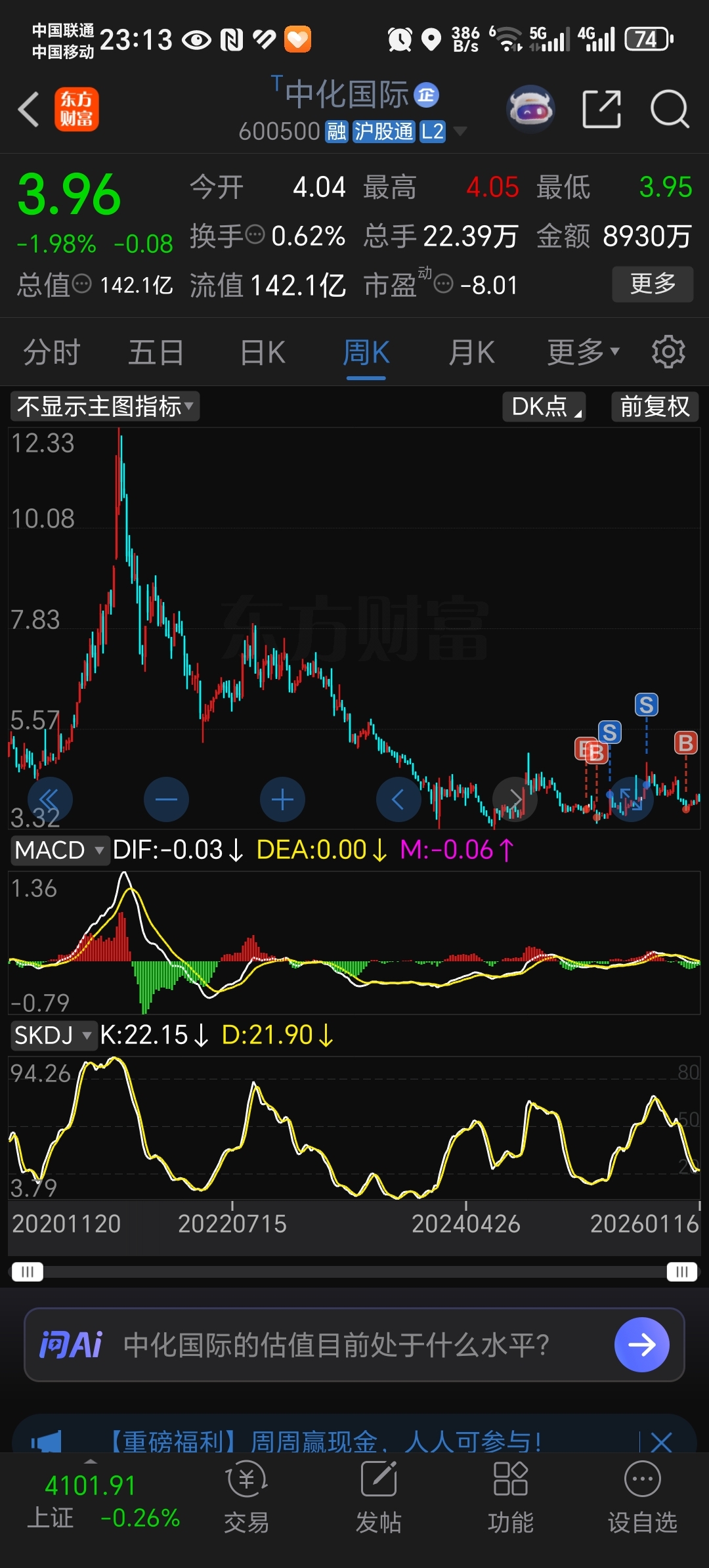Tap the rightmost B buy marker
The height and width of the screenshot is (1568, 709).
686,743
